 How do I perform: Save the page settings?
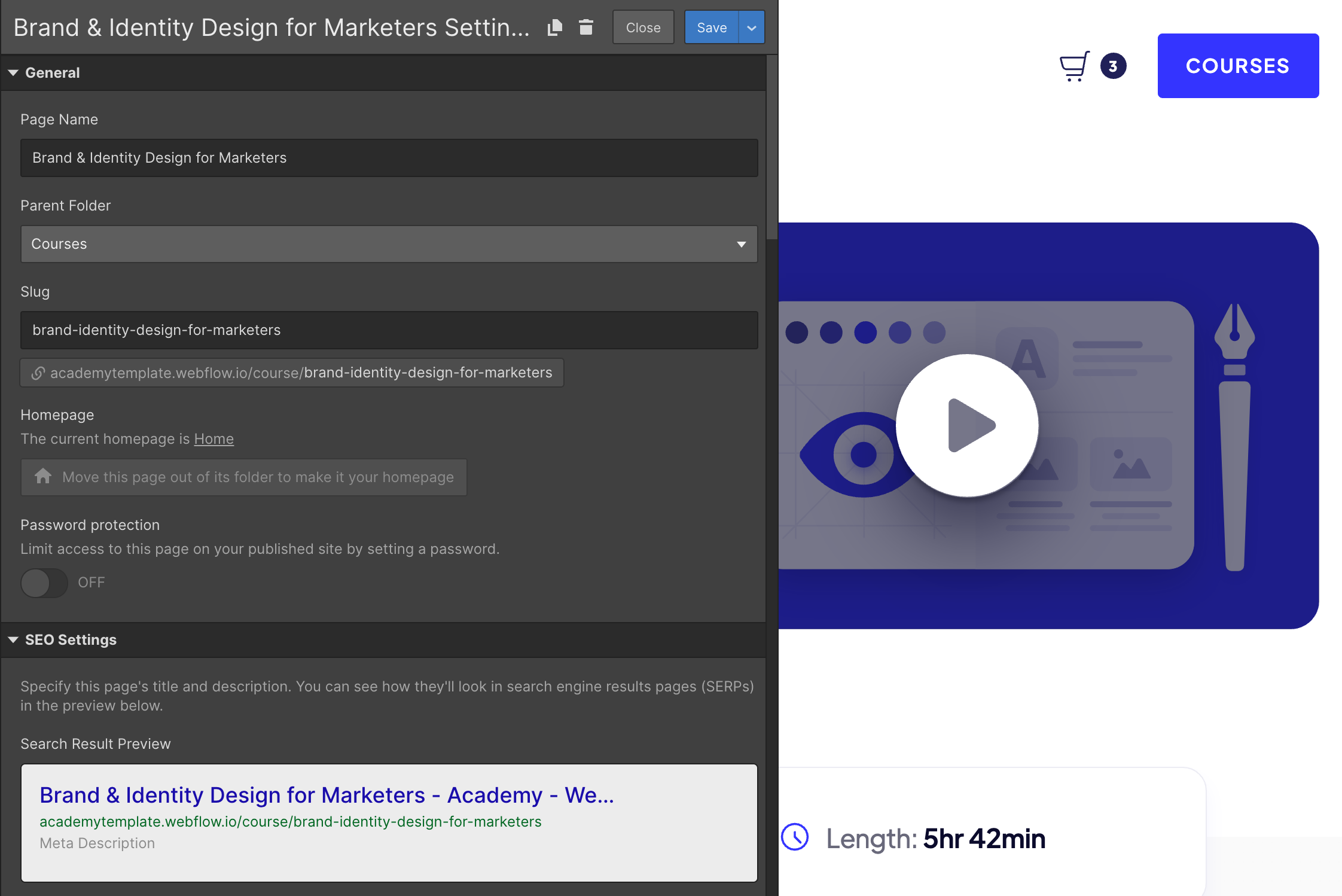tap(711, 27)
